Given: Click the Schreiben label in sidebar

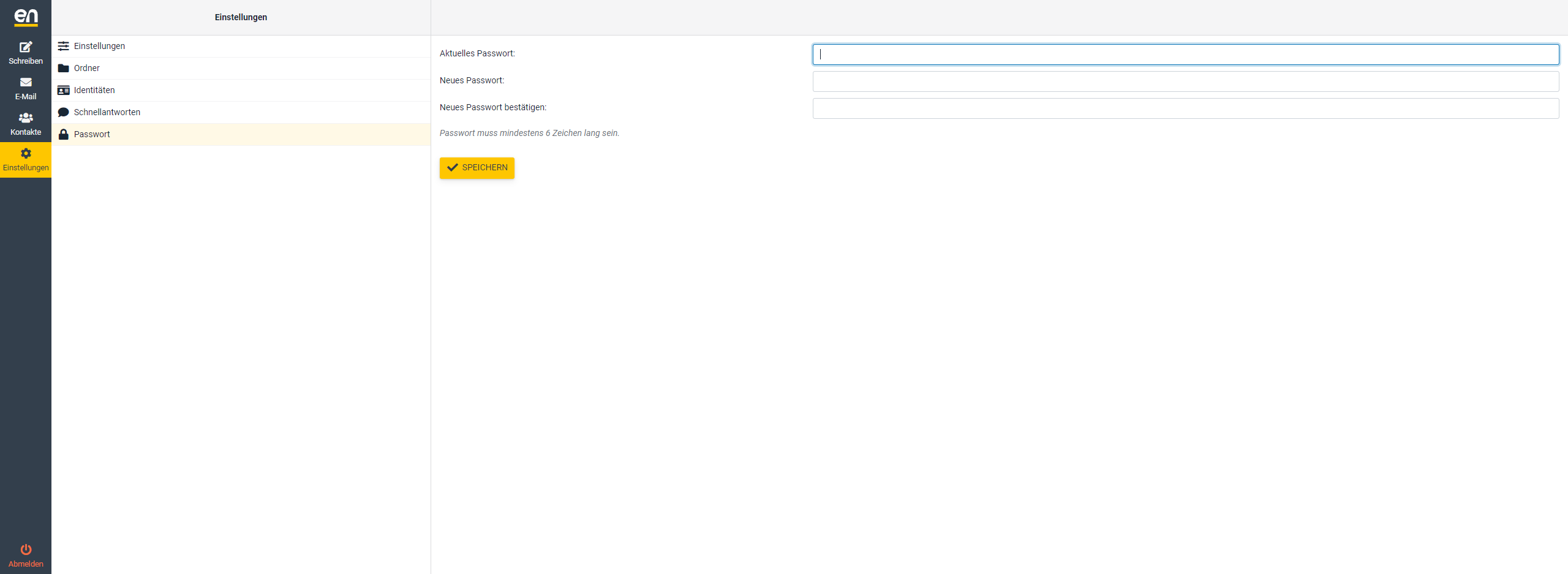Looking at the screenshot, I should [x=26, y=61].
